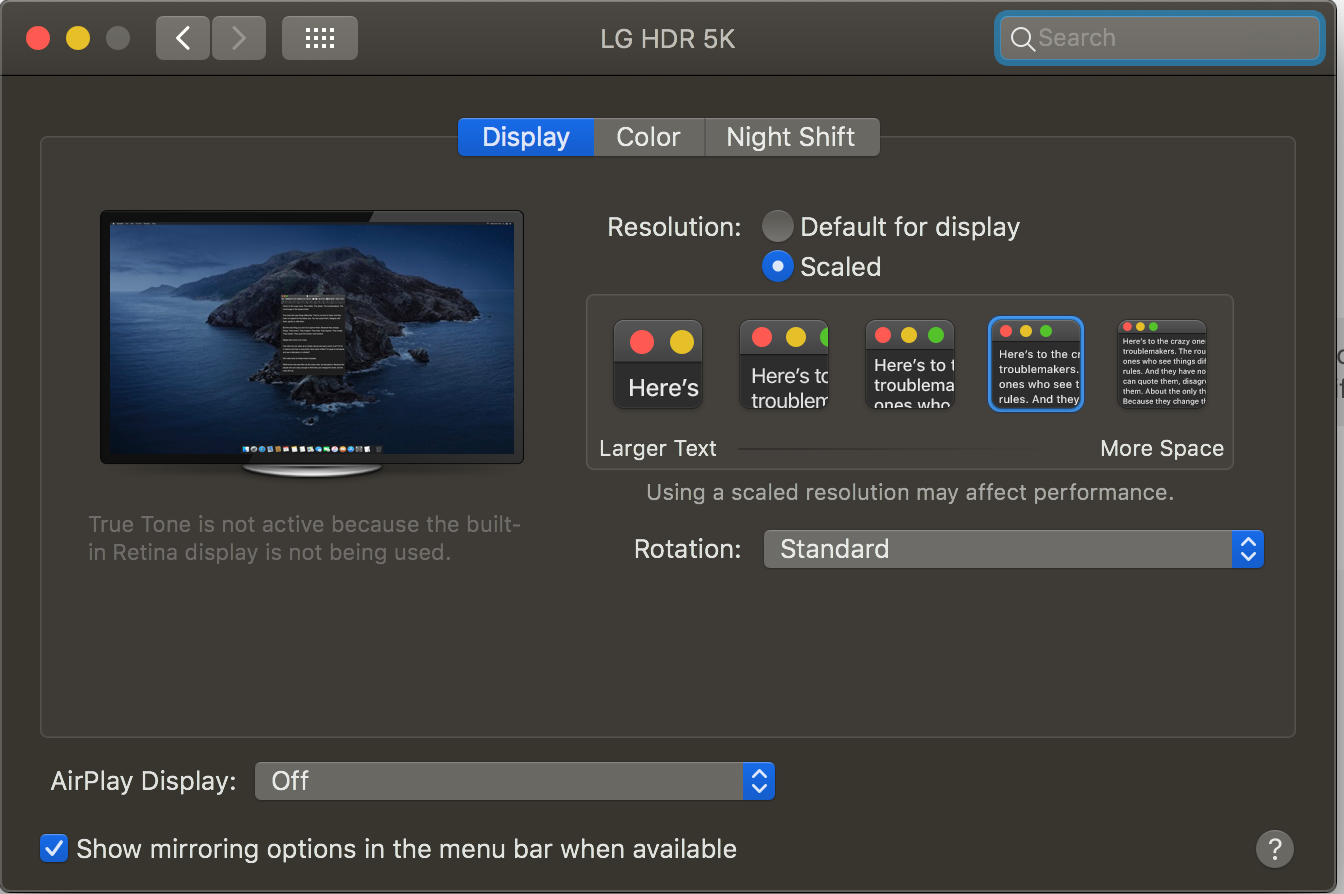Open the Night Shift tab
Viewport: 1344px width, 894px height.
tap(791, 137)
